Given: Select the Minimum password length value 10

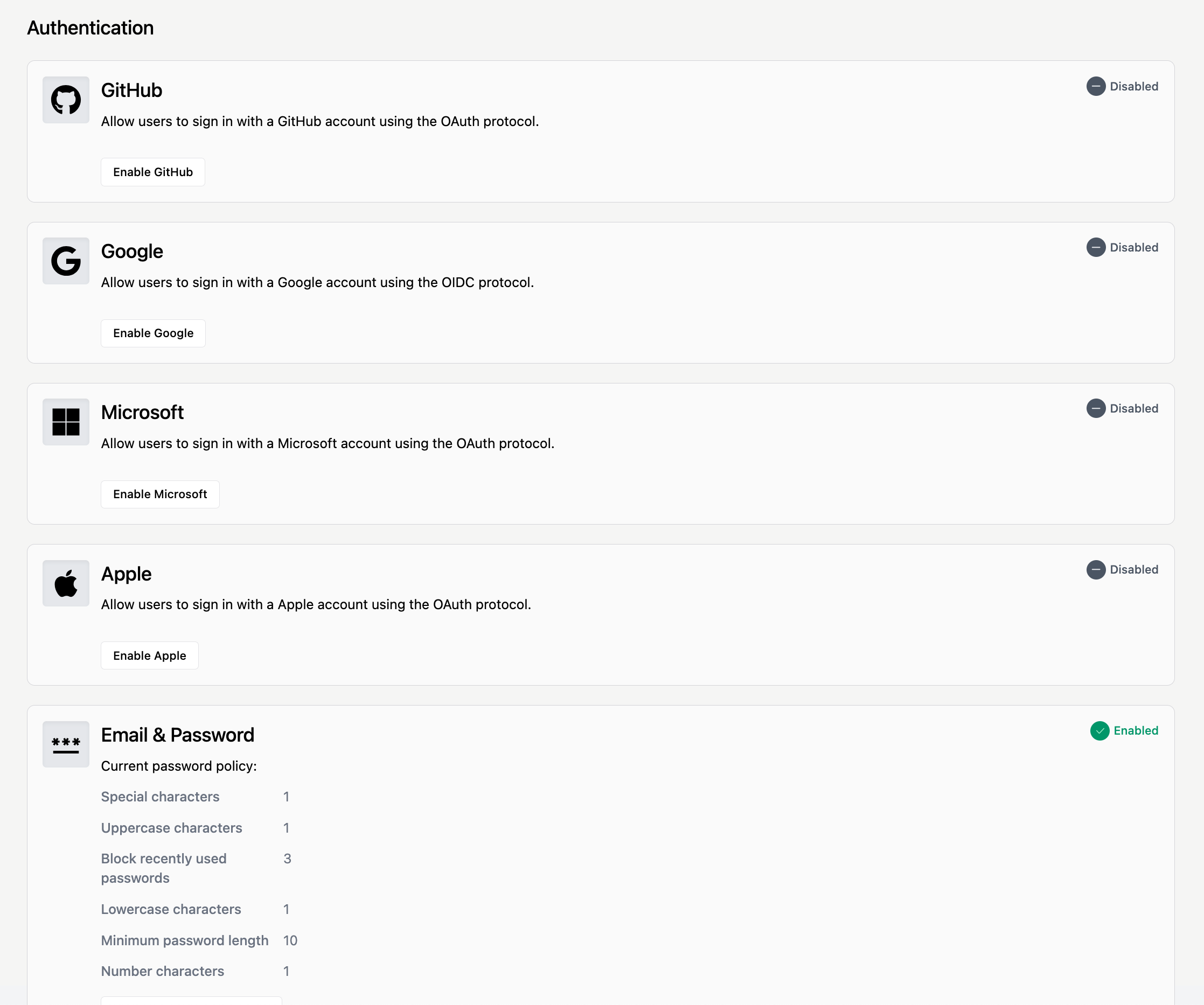Looking at the screenshot, I should click(290, 940).
